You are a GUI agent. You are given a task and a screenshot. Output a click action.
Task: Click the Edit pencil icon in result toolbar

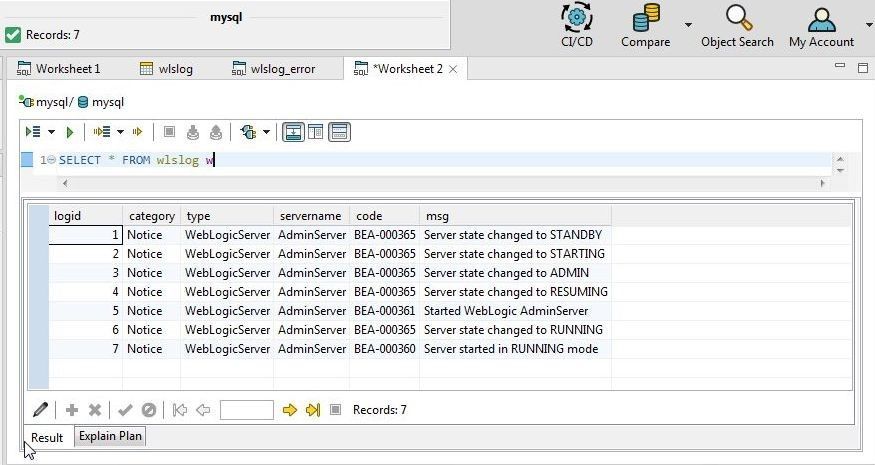pyautogui.click(x=40, y=410)
